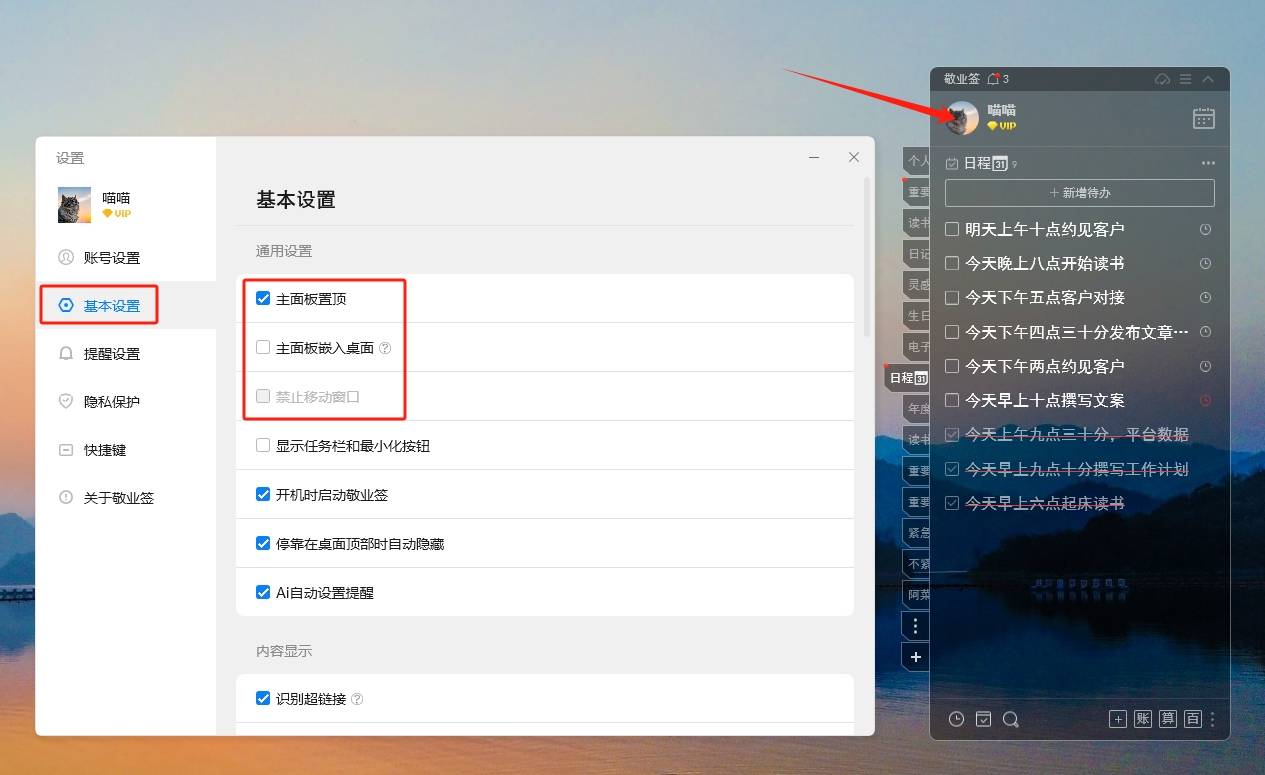Viewport: 1265px width, 775px height.
Task: Click the cat avatar in settings window
Action: (x=75, y=205)
